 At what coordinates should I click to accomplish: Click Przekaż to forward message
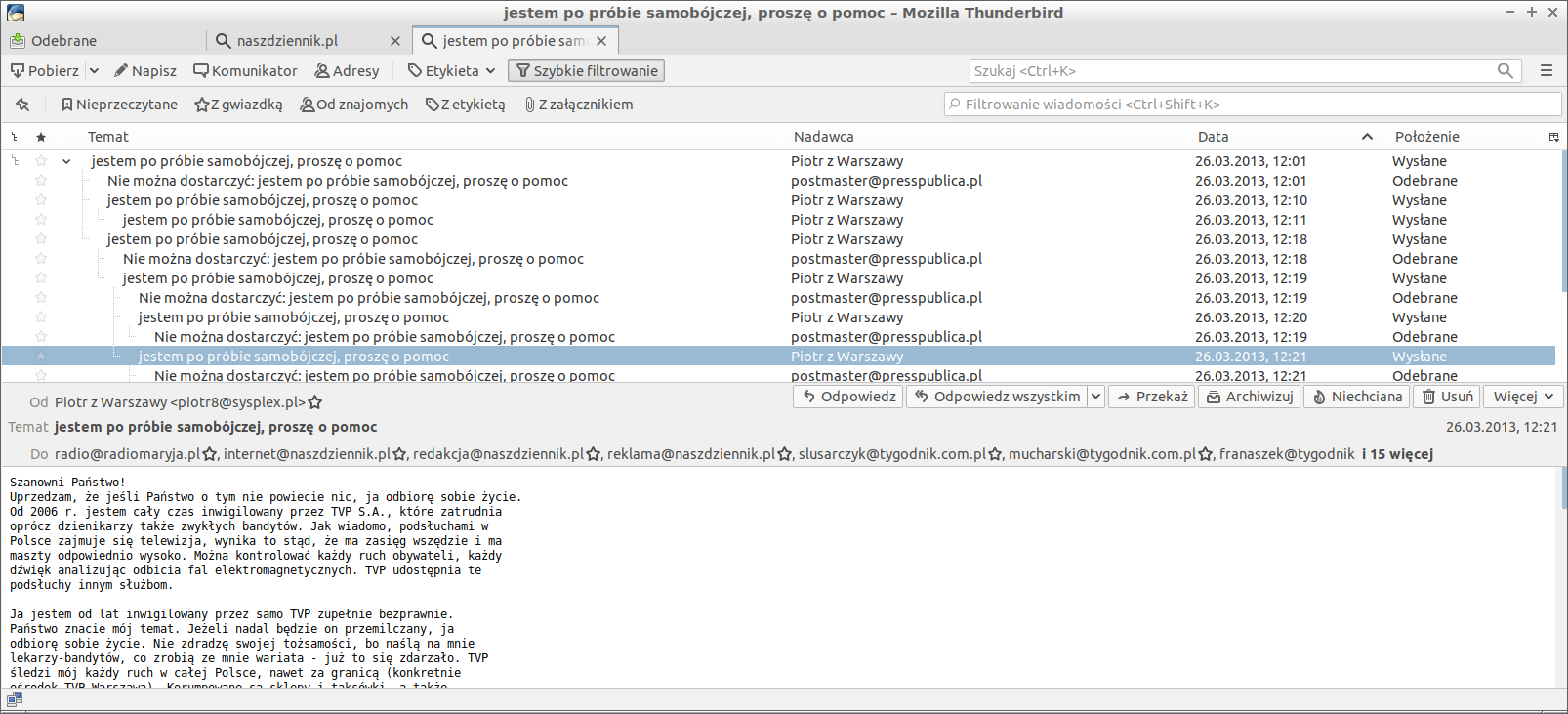(x=1152, y=397)
